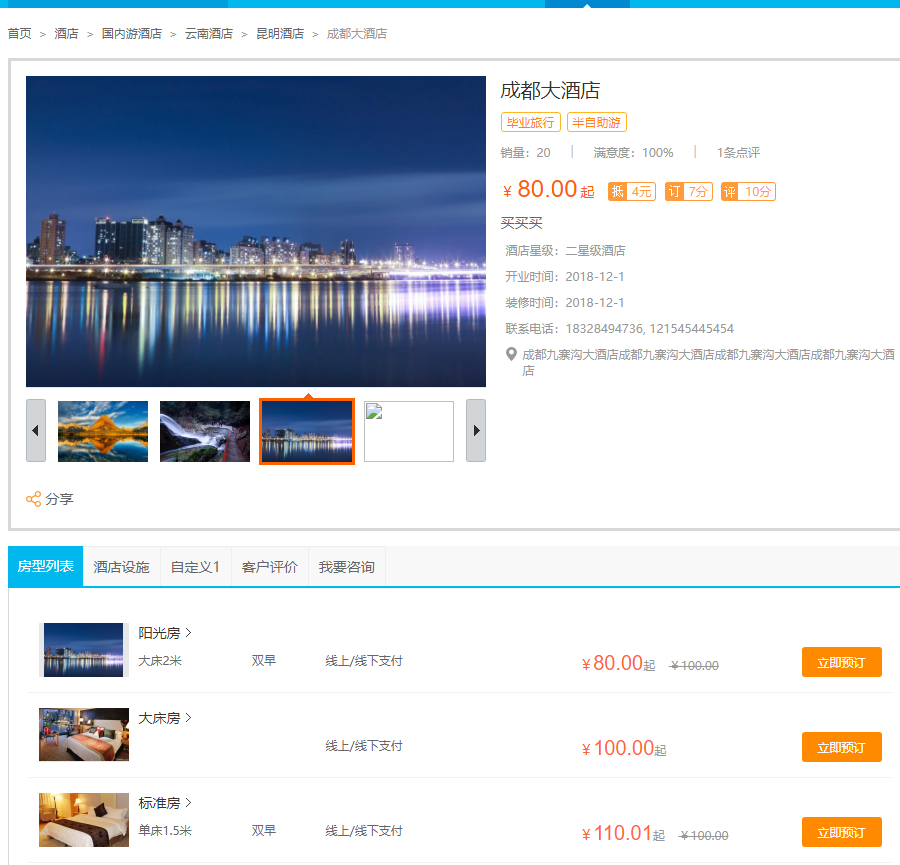Click the 毕业旅行 tag
This screenshot has width=900, height=865.
tap(530, 123)
